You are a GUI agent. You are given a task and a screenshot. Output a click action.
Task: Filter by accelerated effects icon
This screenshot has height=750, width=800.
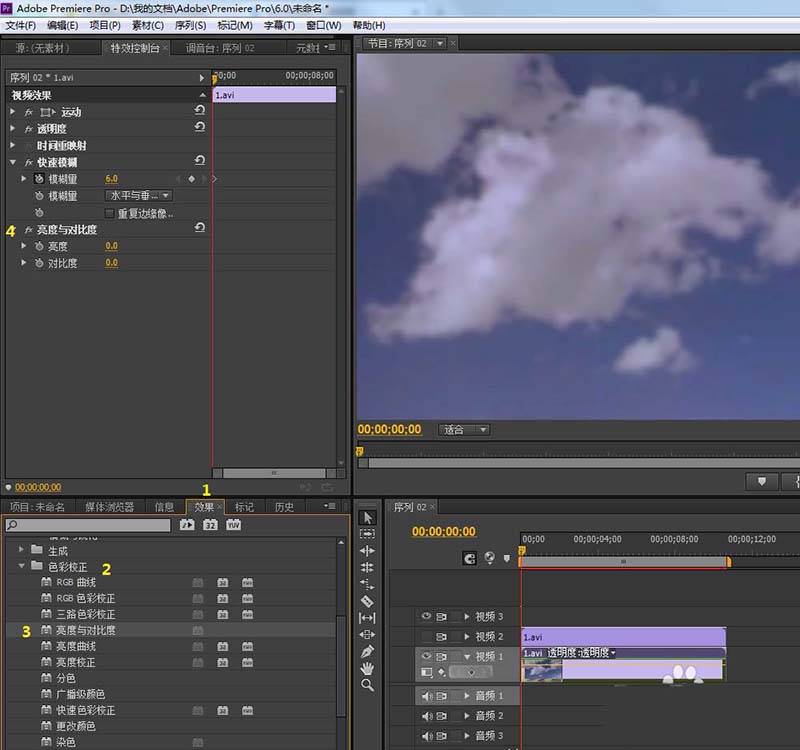pos(187,524)
